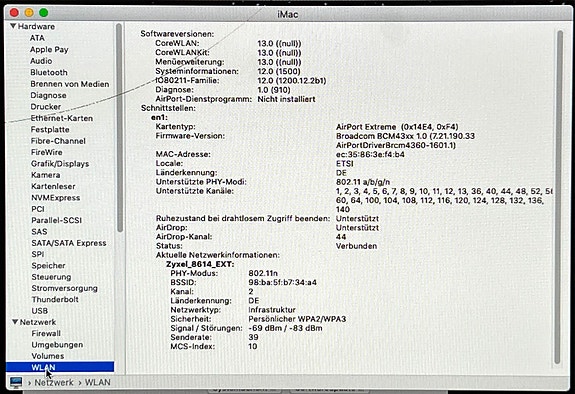The width and height of the screenshot is (575, 394).
Task: Select SATA/SATA Express entry
Action: click(x=69, y=243)
